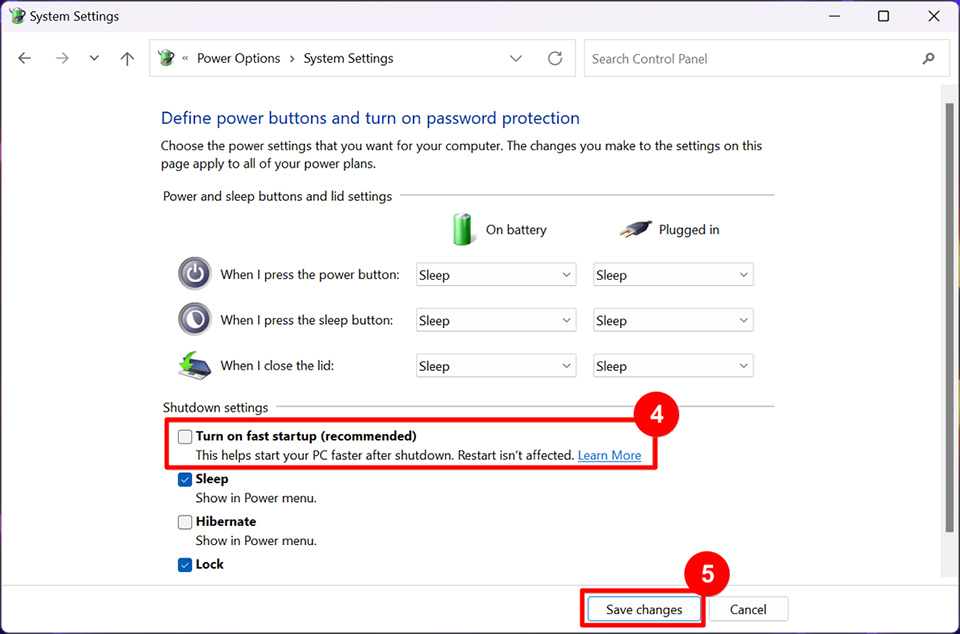Open sleep button Plugged in dropdown

(673, 320)
